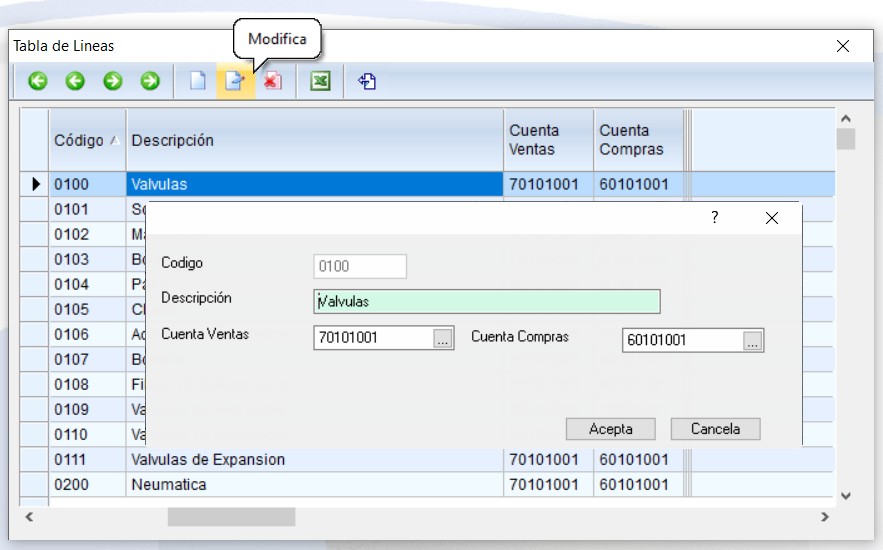Click the previous record green arrow
Viewport: 883px width, 550px height.
coord(75,82)
